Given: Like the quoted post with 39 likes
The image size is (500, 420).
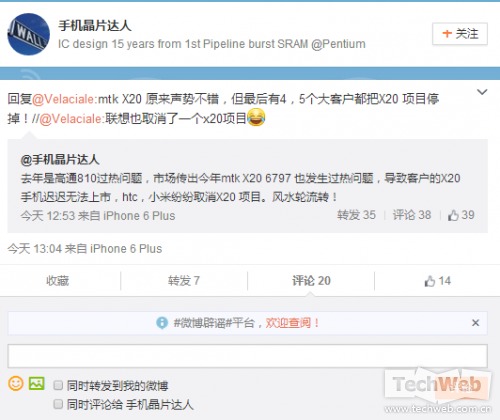Looking at the screenshot, I should pos(461,215).
